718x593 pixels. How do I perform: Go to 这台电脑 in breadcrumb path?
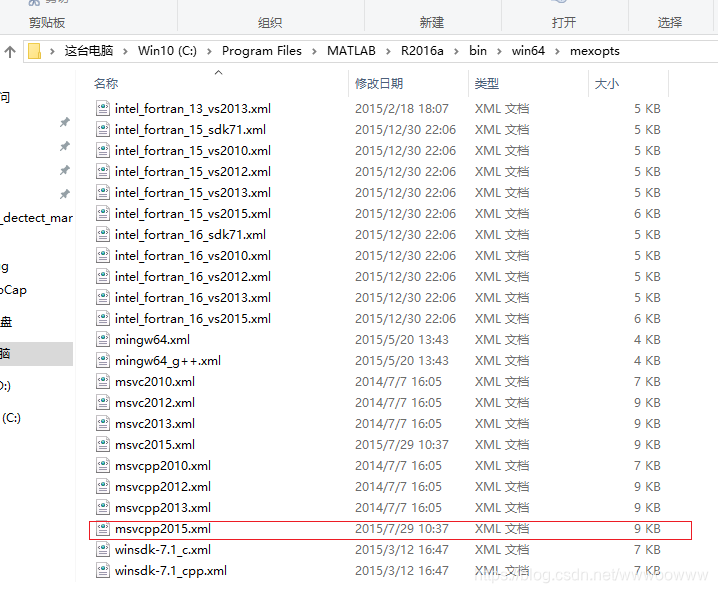click(x=89, y=51)
